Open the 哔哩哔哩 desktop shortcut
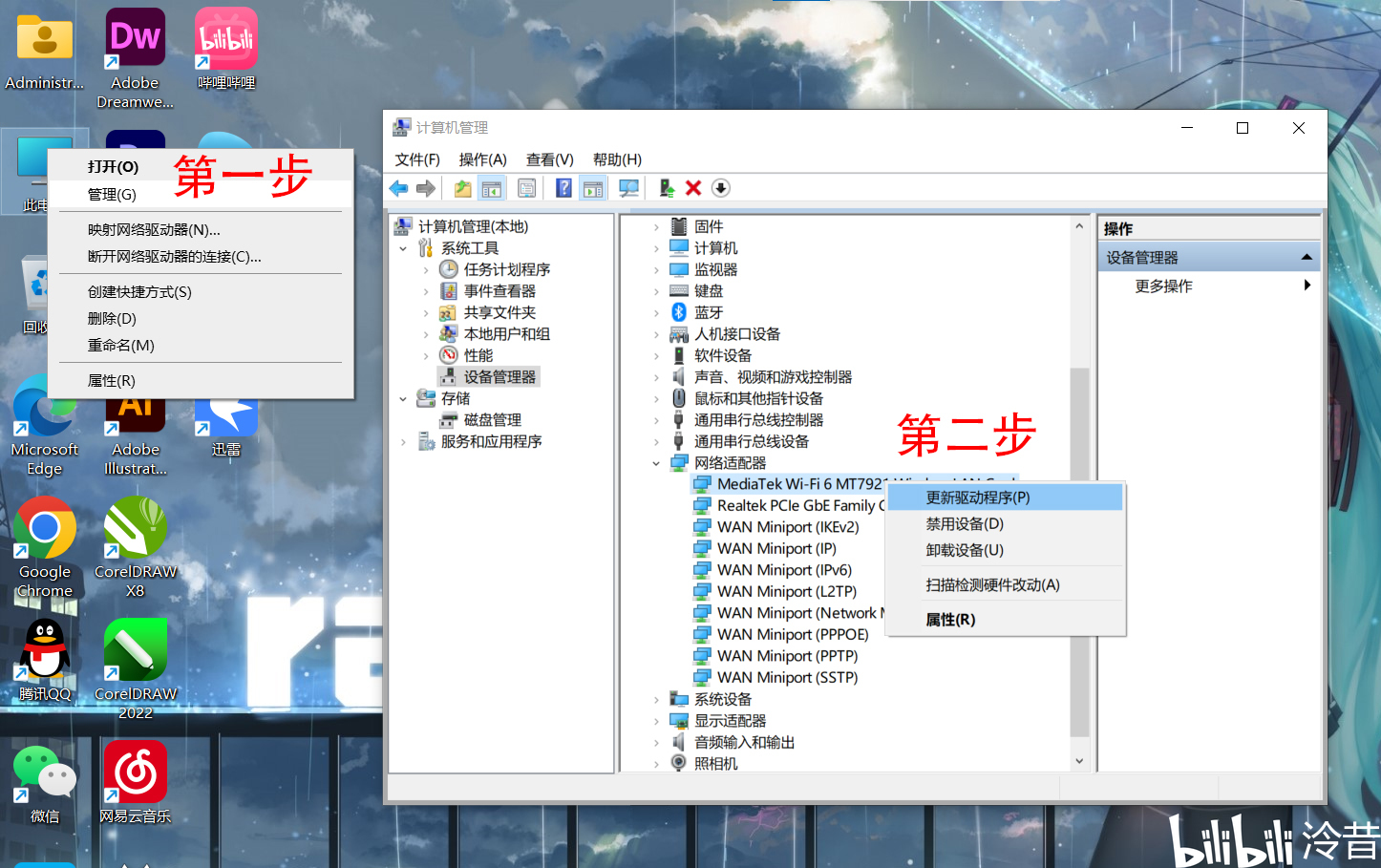1381x868 pixels. point(226,50)
